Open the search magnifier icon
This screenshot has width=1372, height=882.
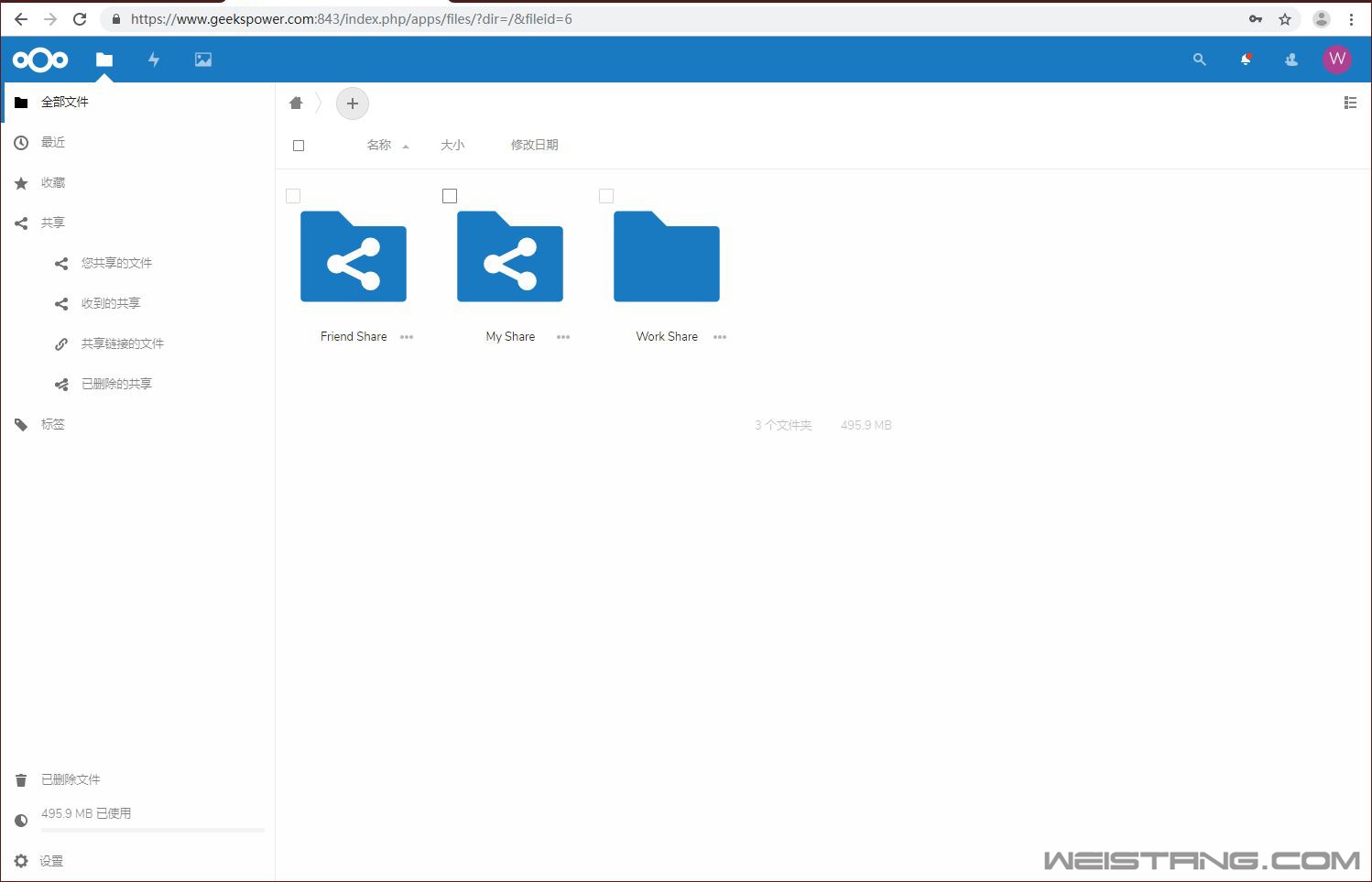1199,60
